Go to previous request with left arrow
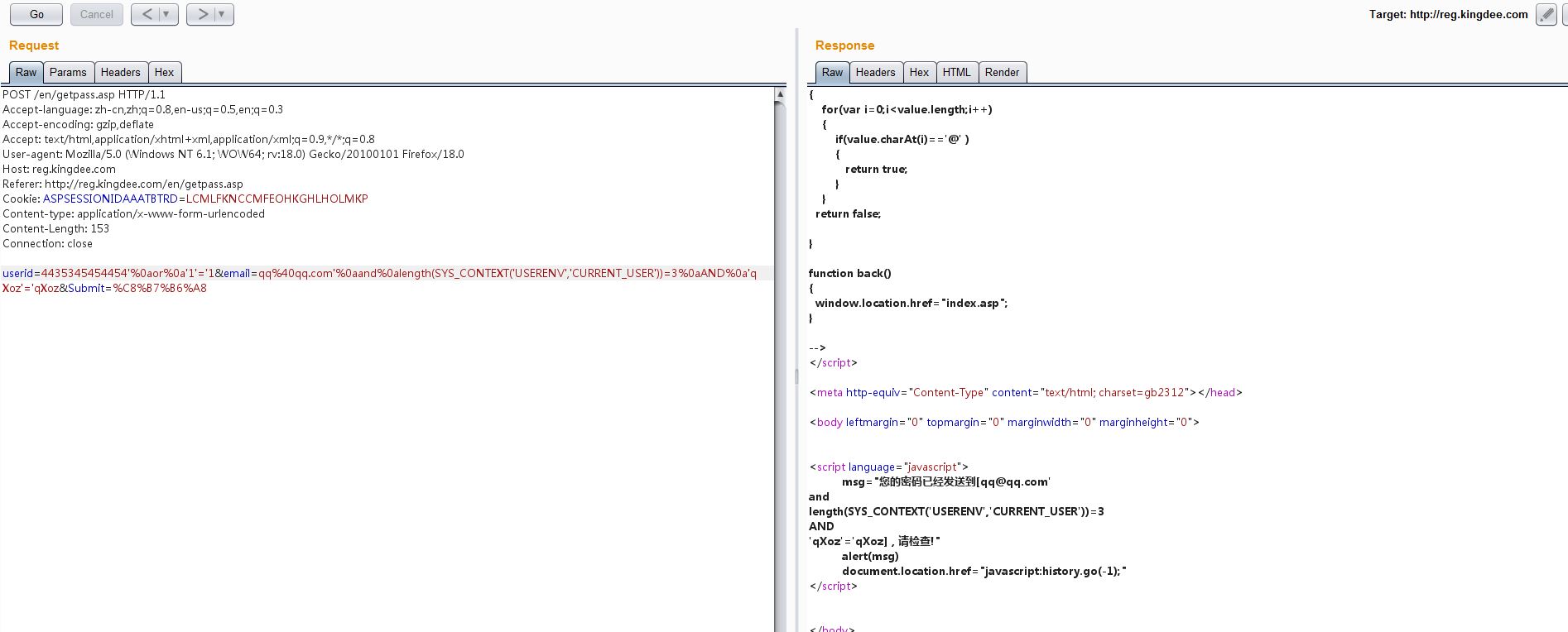This screenshot has width=1568, height=632. (147, 14)
